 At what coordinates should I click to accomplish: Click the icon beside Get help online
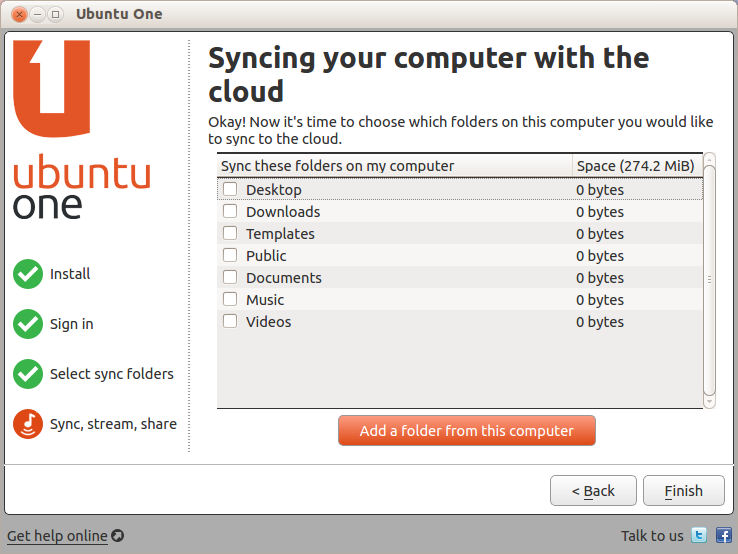tap(117, 536)
